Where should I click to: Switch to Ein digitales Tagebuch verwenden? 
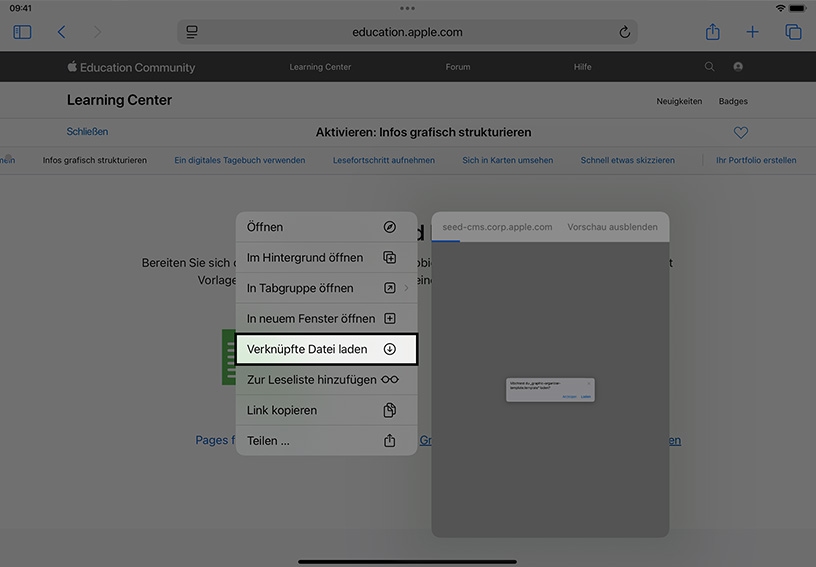coord(240,160)
